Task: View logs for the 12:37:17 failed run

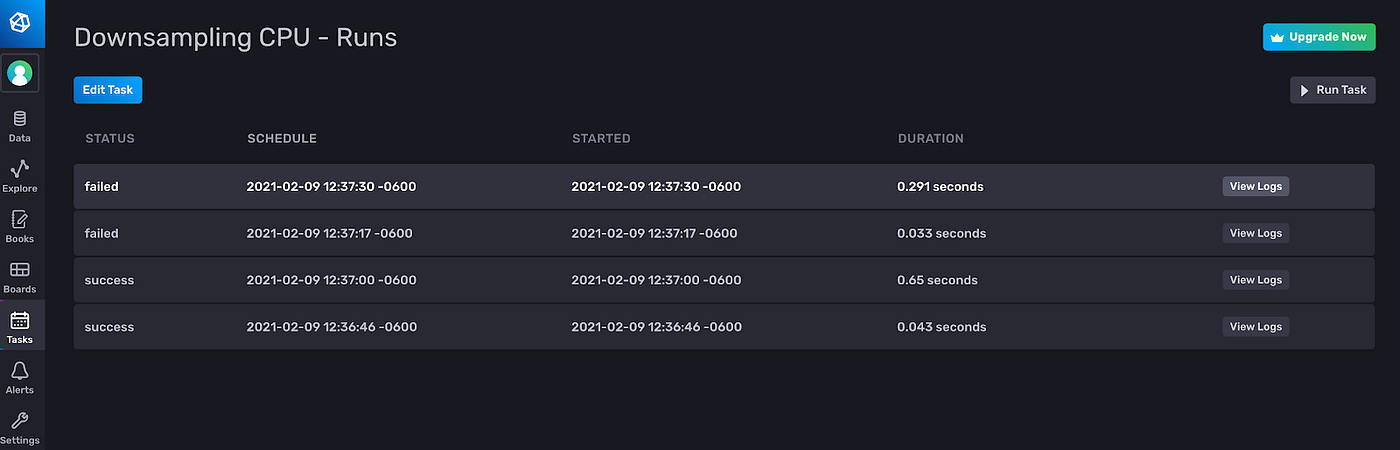Action: (1255, 233)
